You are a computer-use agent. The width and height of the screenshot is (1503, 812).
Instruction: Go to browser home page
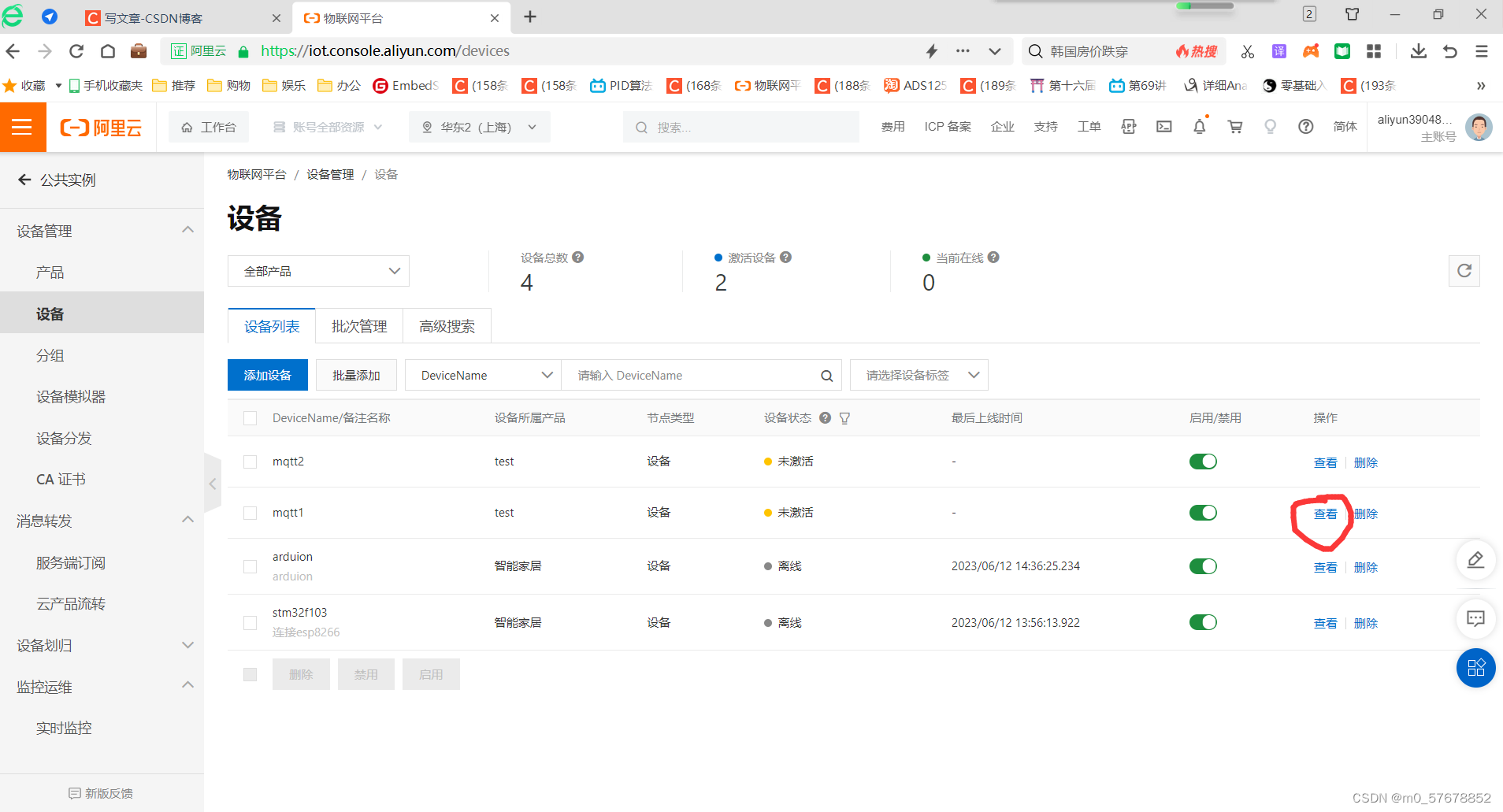pos(108,51)
